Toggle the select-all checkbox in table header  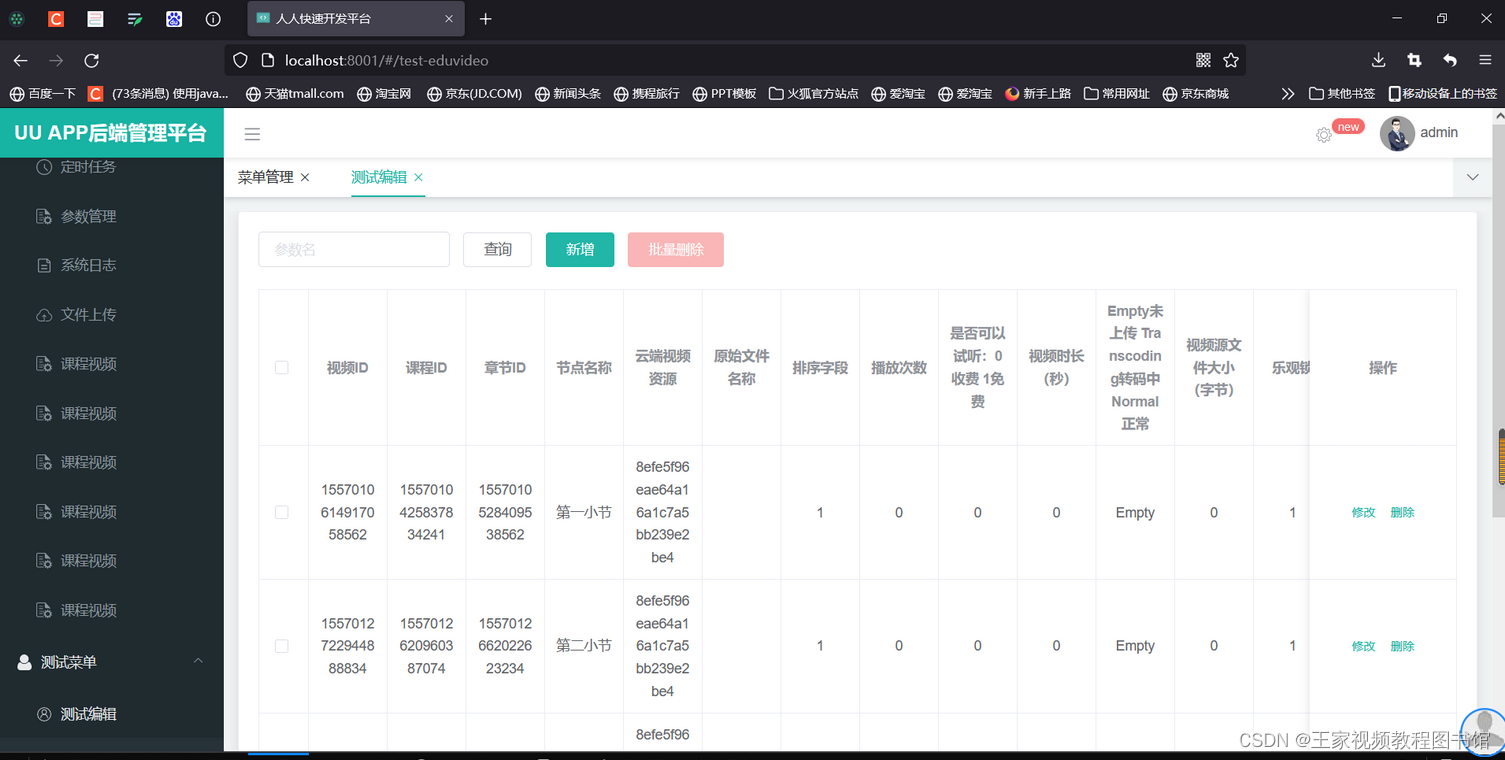[x=282, y=368]
